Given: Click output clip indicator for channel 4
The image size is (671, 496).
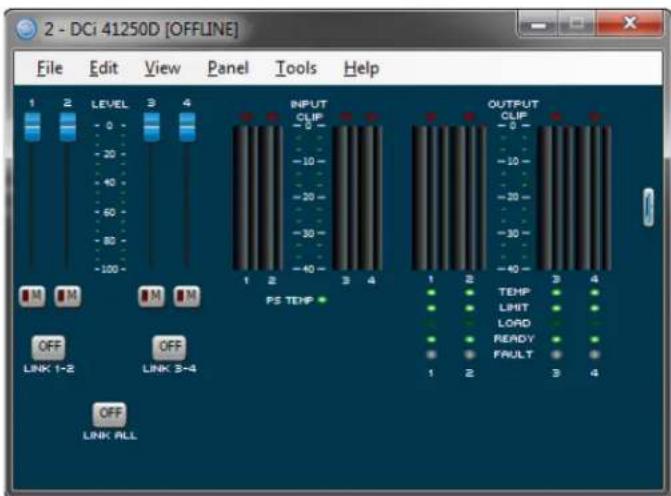Looking at the screenshot, I should (x=594, y=116).
